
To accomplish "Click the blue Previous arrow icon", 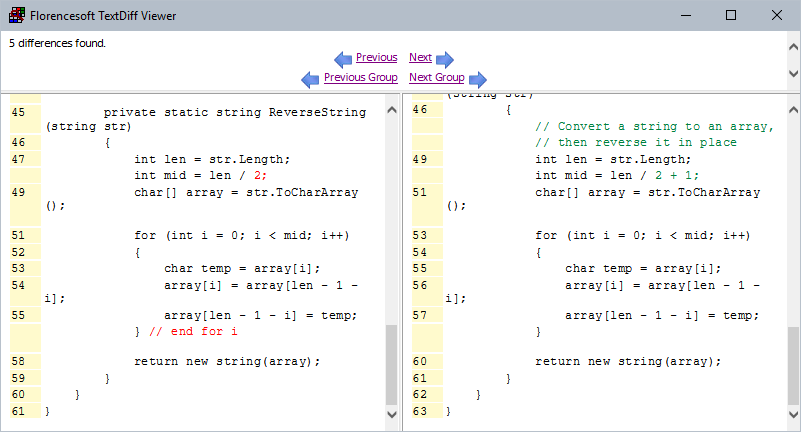I will coord(343,59).
